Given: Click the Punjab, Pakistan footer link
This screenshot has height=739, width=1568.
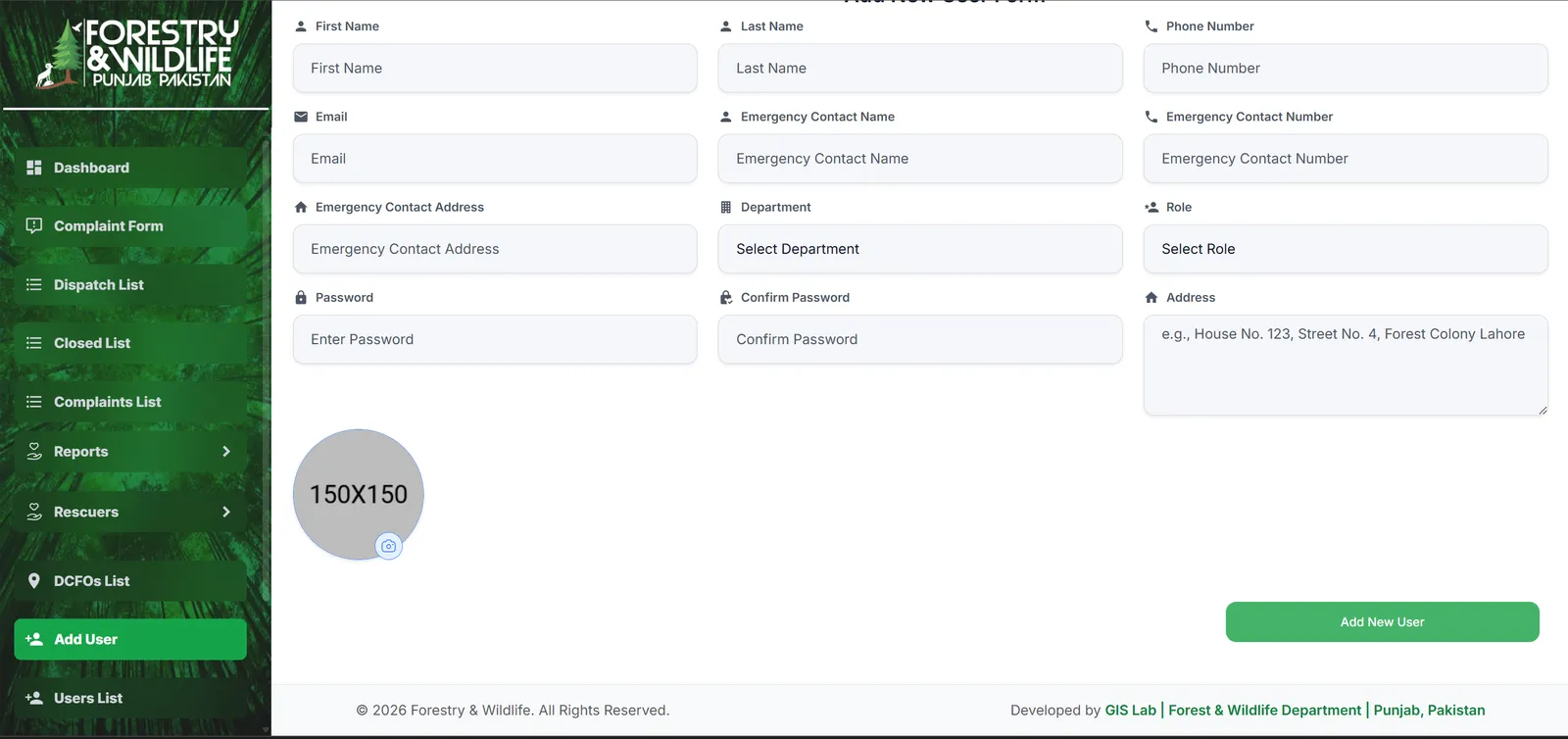Looking at the screenshot, I should (1430, 711).
